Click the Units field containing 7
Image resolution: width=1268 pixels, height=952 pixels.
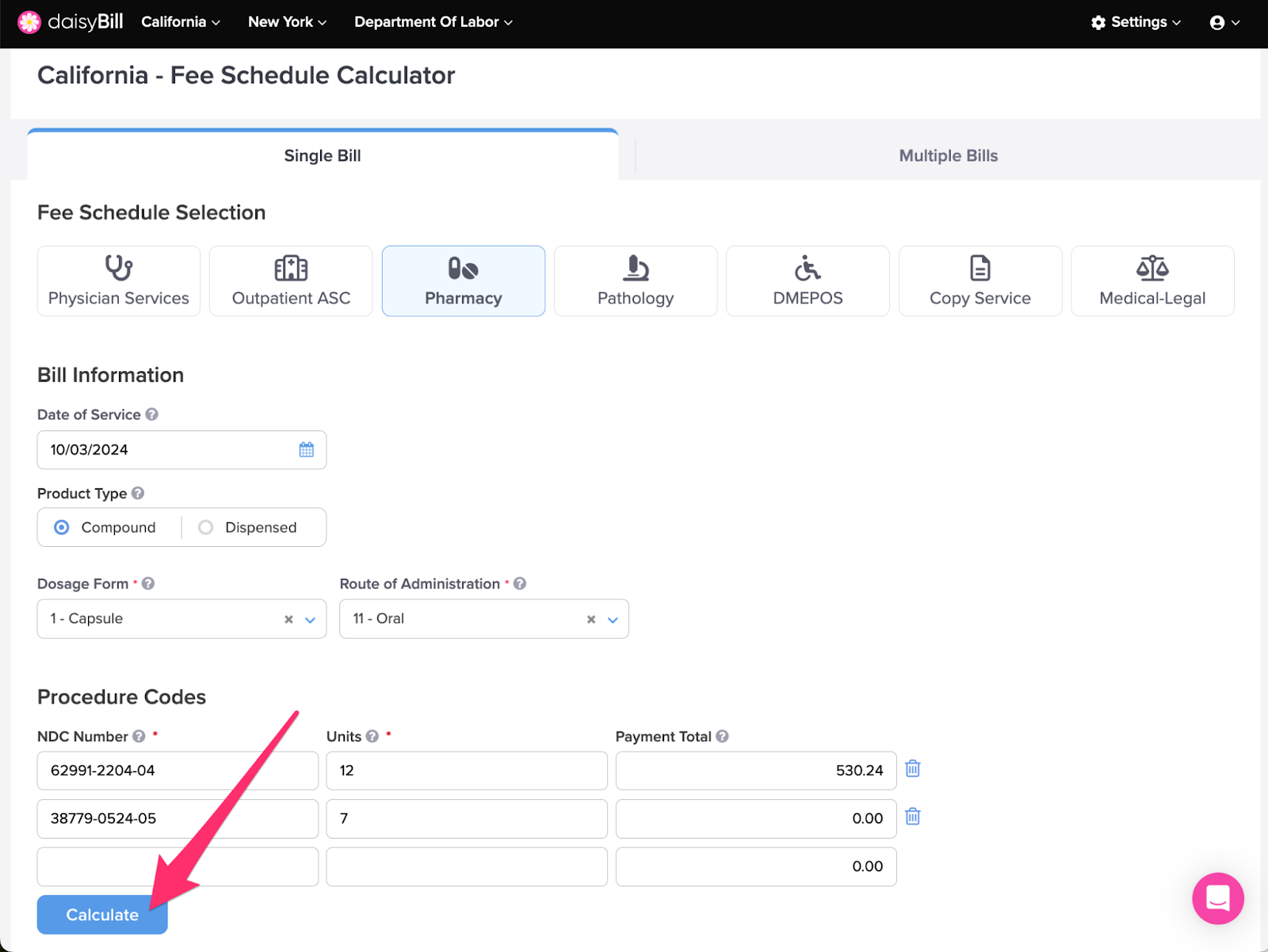click(467, 818)
